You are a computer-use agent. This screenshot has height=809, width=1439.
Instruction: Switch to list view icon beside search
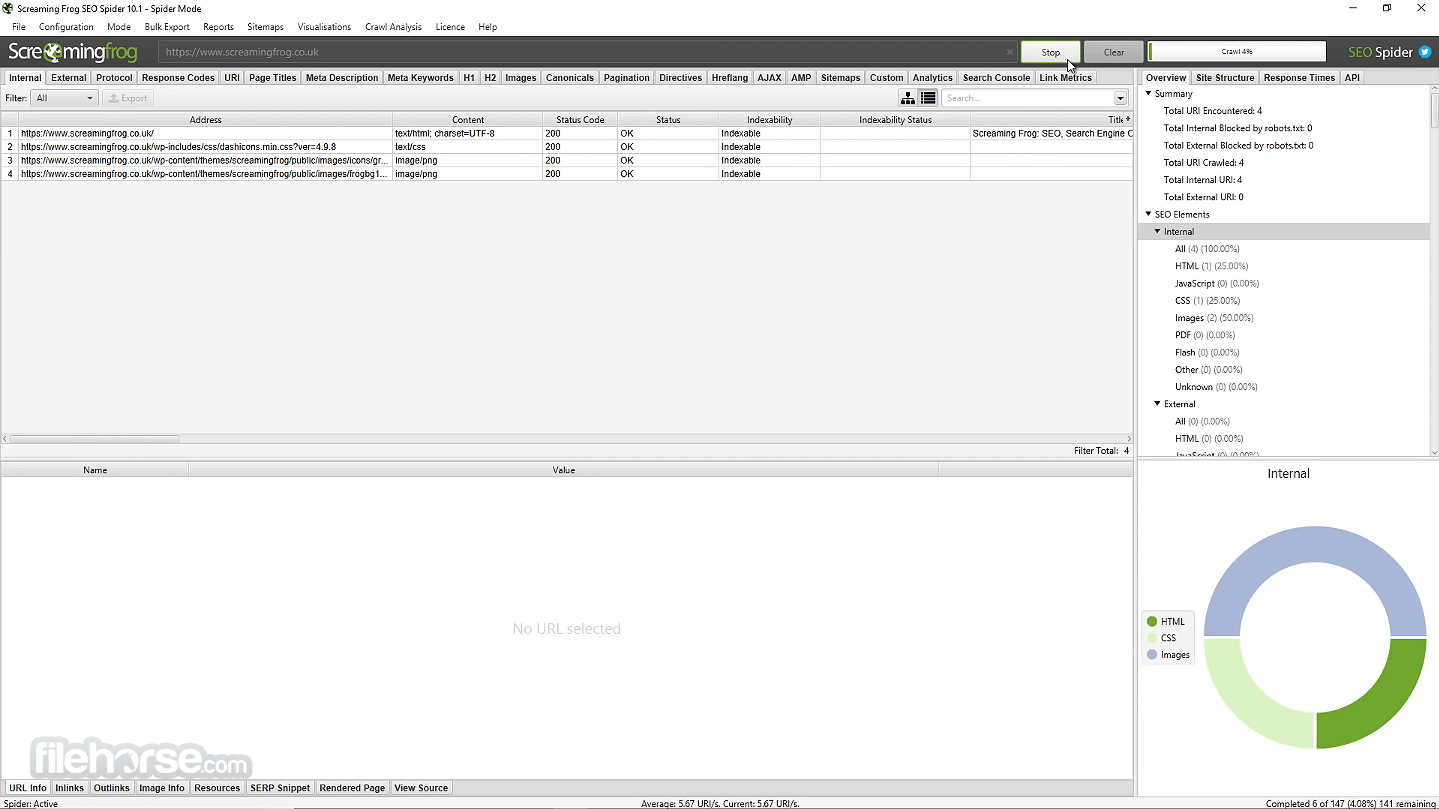(x=928, y=98)
